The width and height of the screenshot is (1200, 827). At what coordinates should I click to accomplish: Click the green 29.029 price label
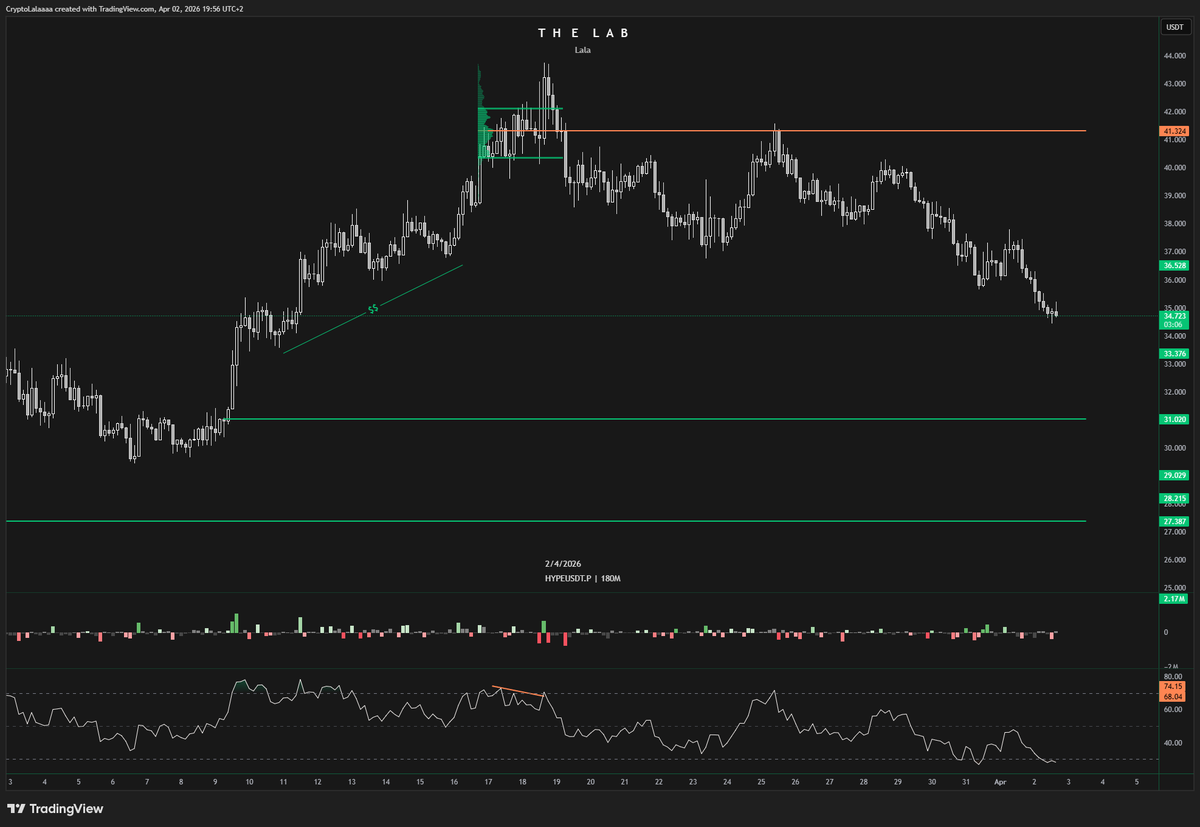(1174, 475)
